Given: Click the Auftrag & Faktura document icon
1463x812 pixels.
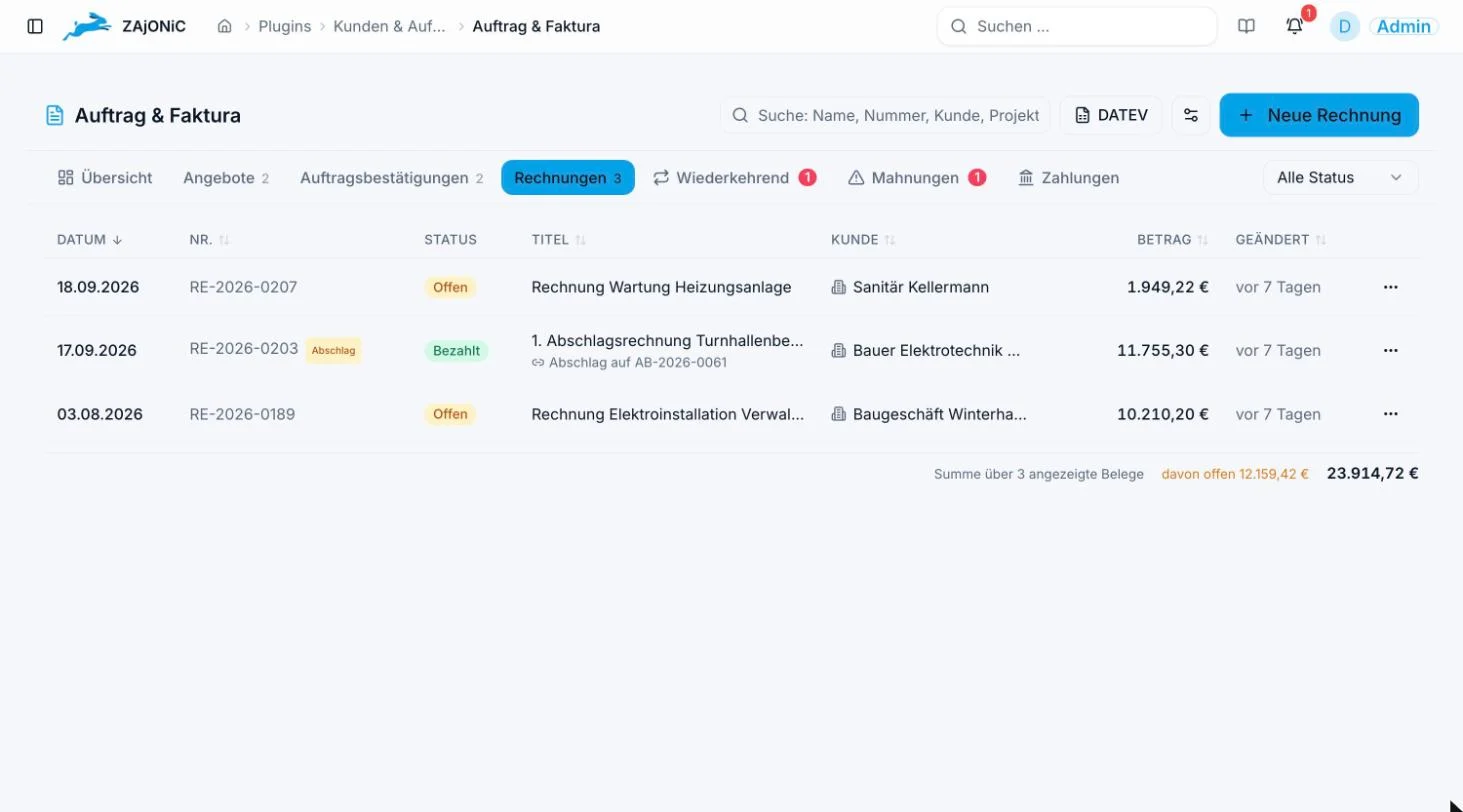Looking at the screenshot, I should [x=55, y=115].
